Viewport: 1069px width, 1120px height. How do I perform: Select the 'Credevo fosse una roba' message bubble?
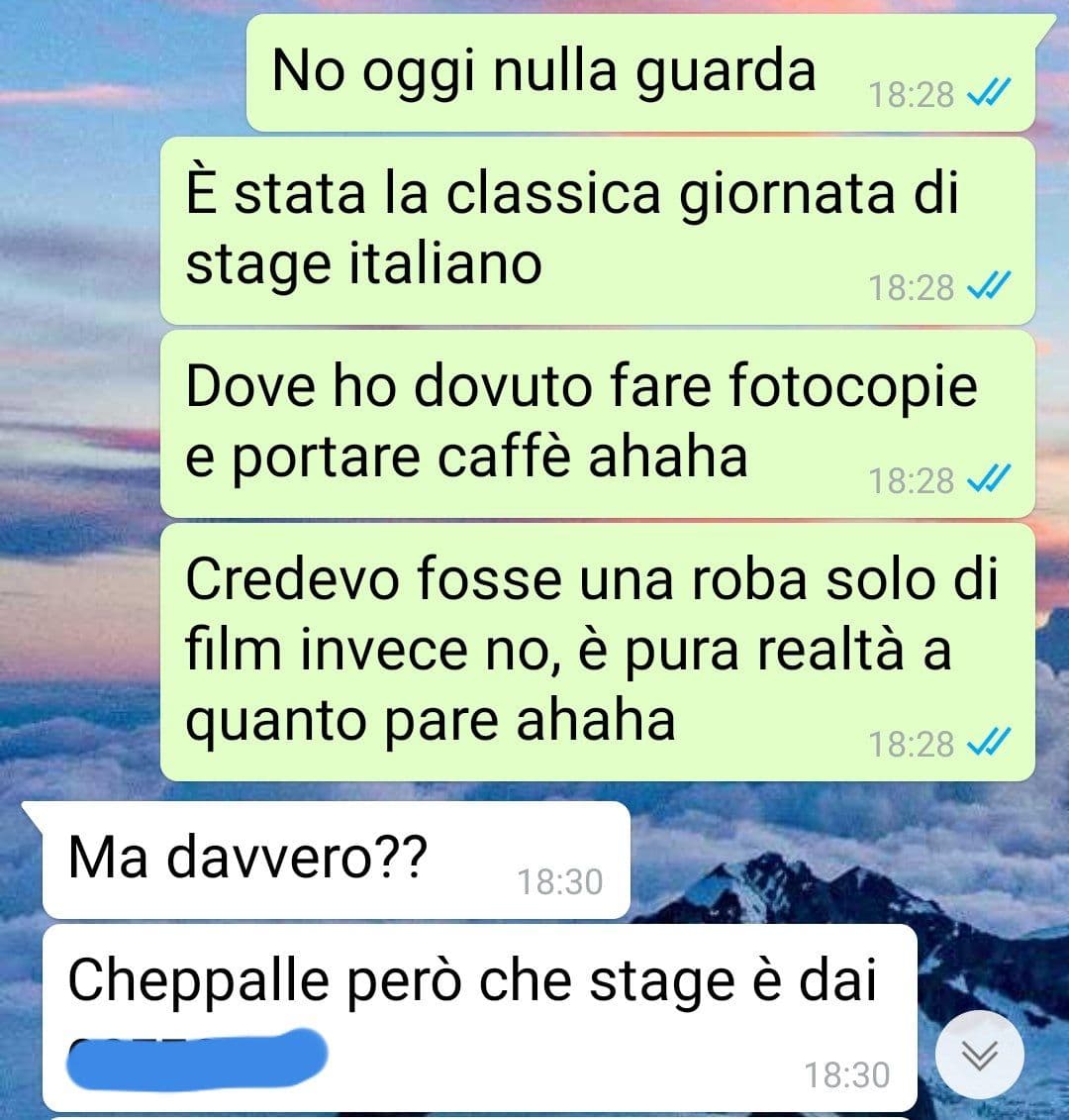[x=598, y=653]
